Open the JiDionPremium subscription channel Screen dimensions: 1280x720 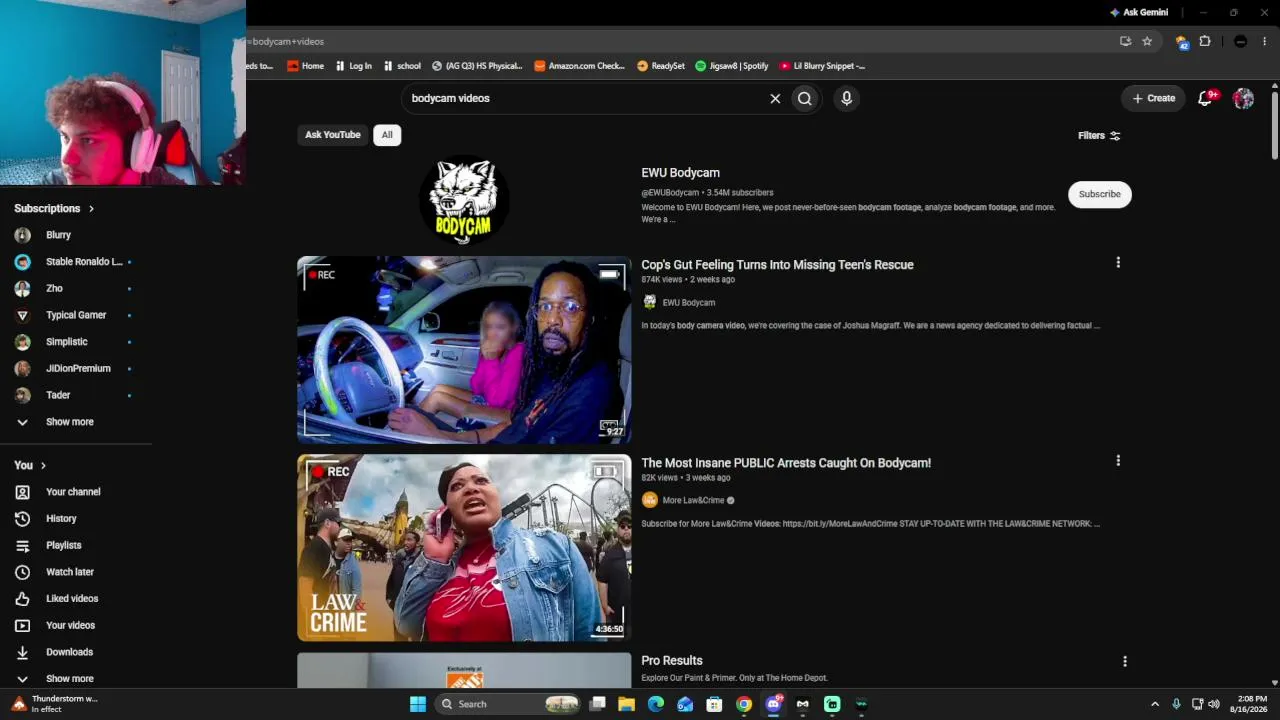pos(76,368)
